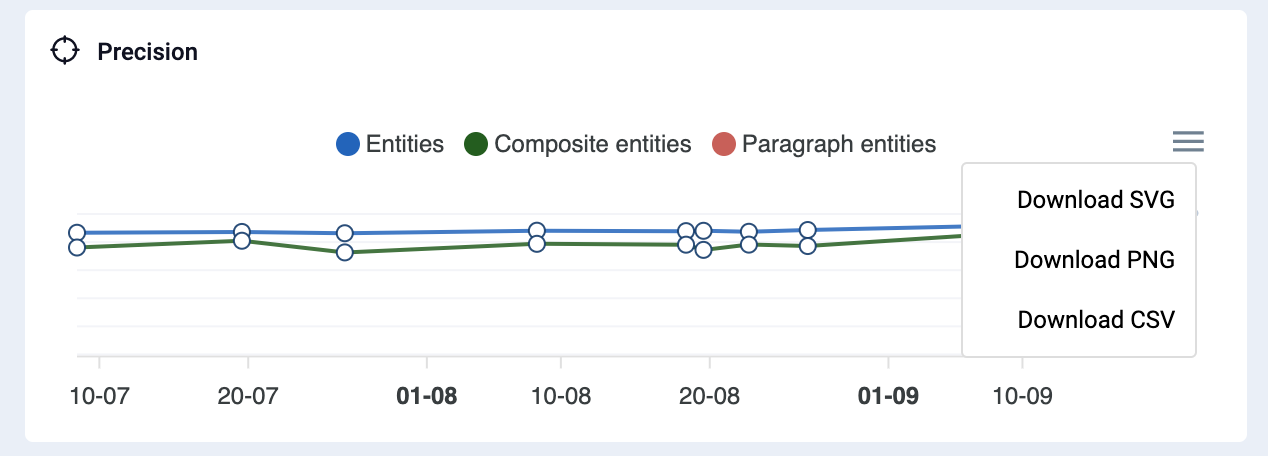This screenshot has height=456, width=1268.
Task: Toggle the Composite entities series label
Action: [593, 144]
